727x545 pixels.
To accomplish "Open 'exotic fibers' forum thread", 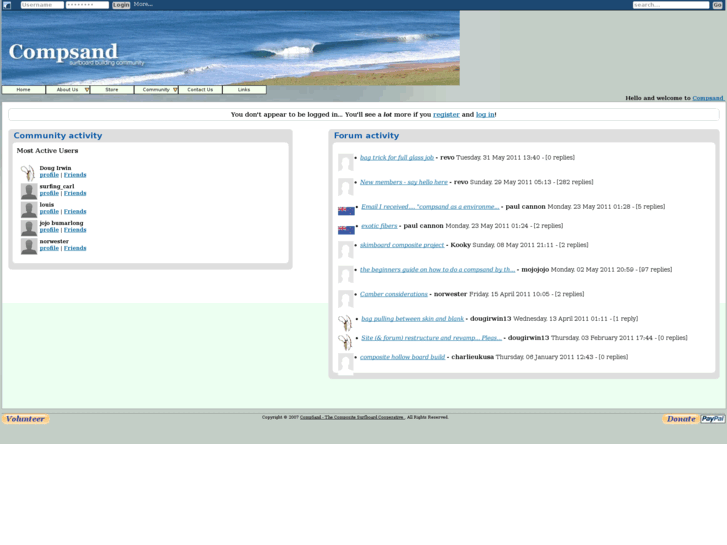I will coord(379,226).
